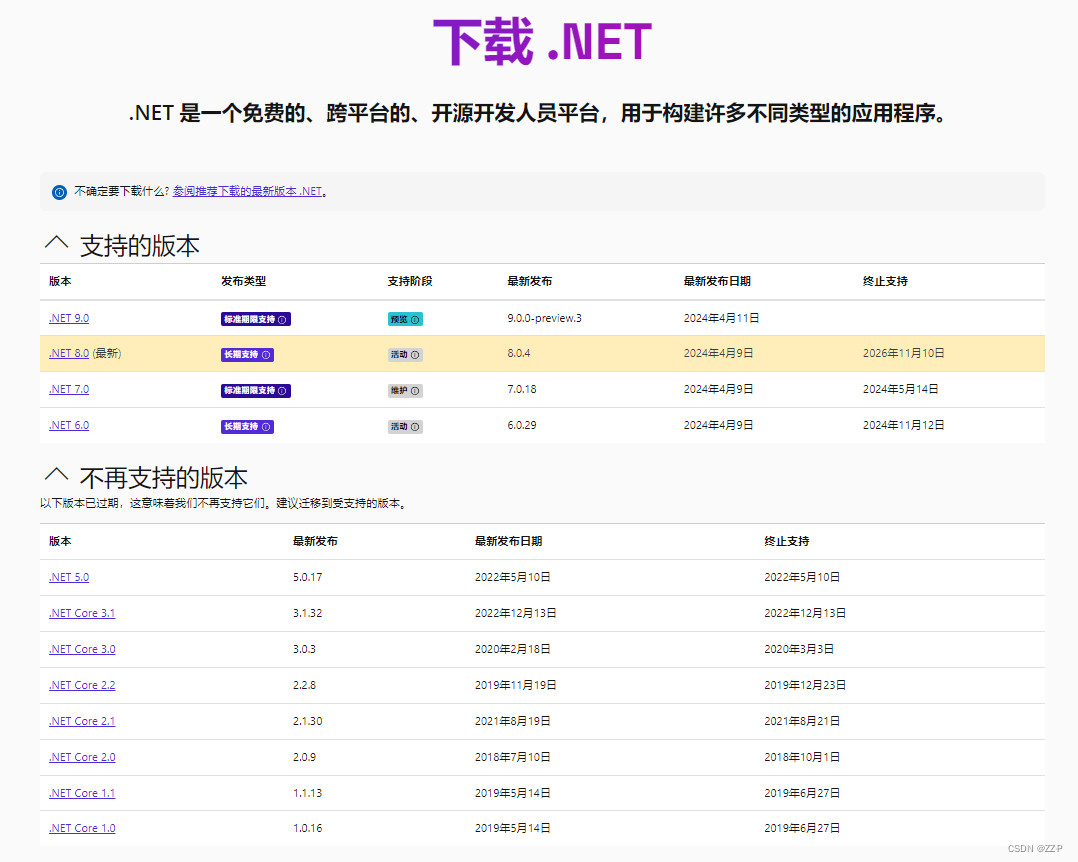The width and height of the screenshot is (1078, 862).
Task: Collapse the 不再支持的版本 section chevron
Action: point(56,474)
